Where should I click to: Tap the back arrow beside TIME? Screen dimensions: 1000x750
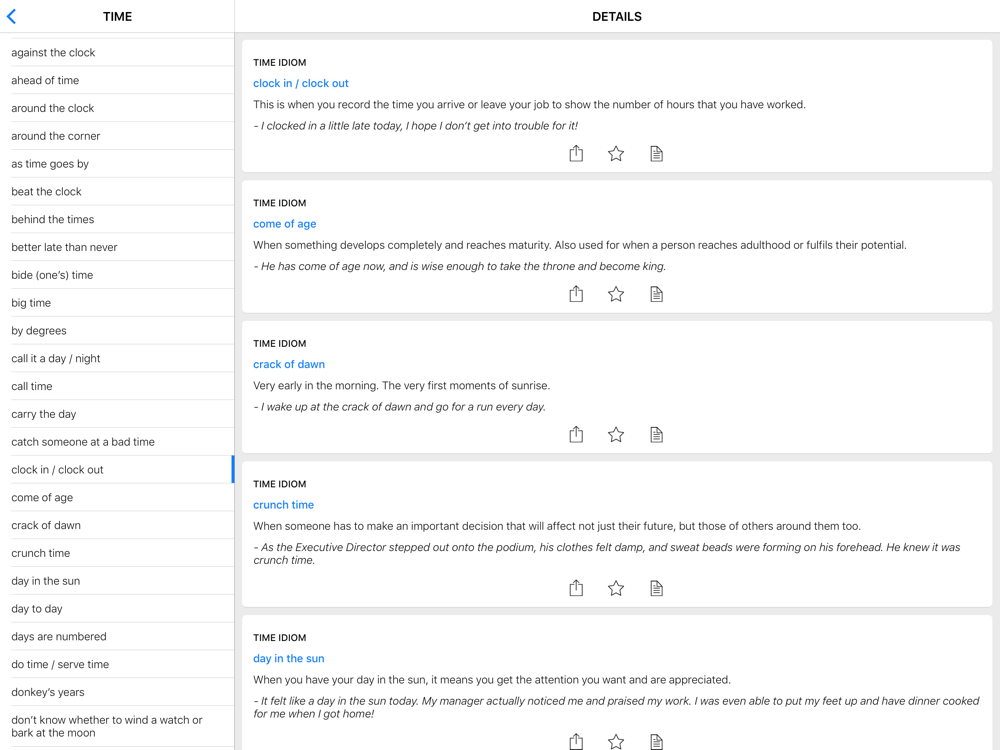12,17
